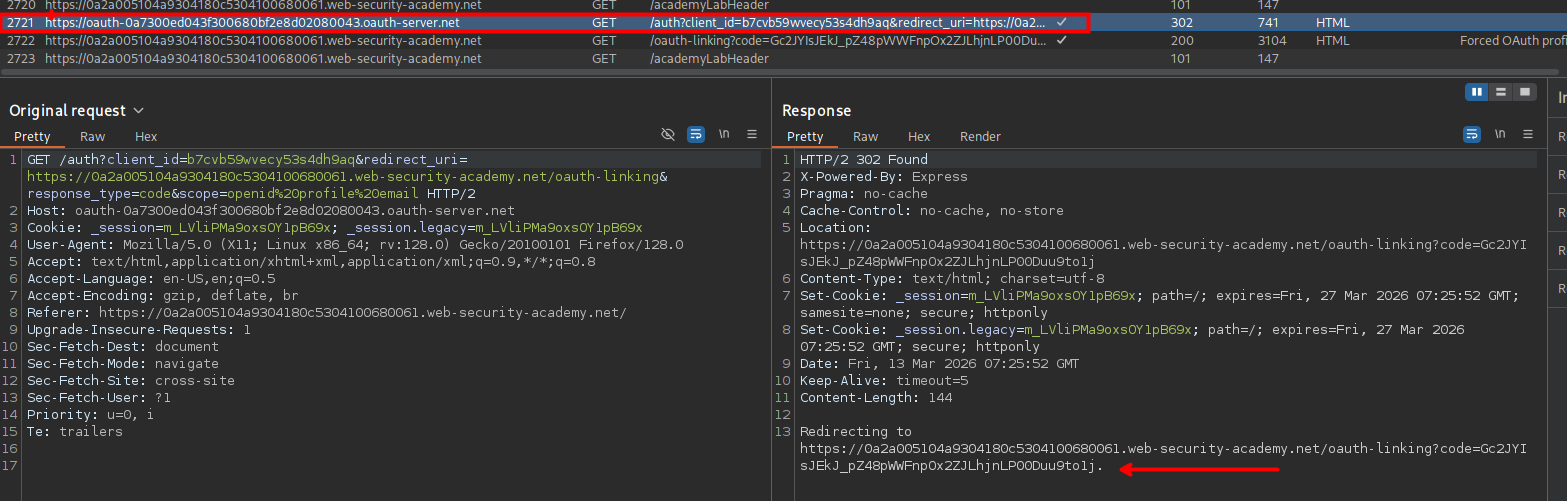
Task: Switch to side-by-side layout view
Action: pos(1476,92)
